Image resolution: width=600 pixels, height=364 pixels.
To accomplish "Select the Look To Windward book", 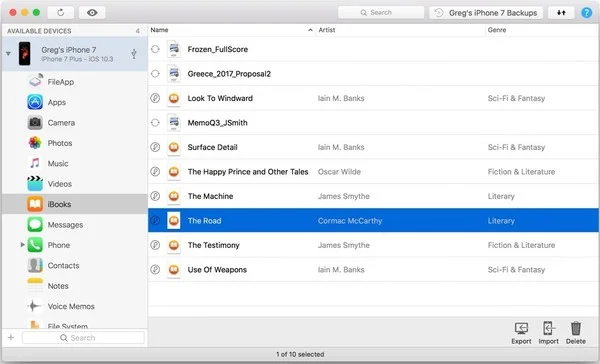I will point(373,98).
